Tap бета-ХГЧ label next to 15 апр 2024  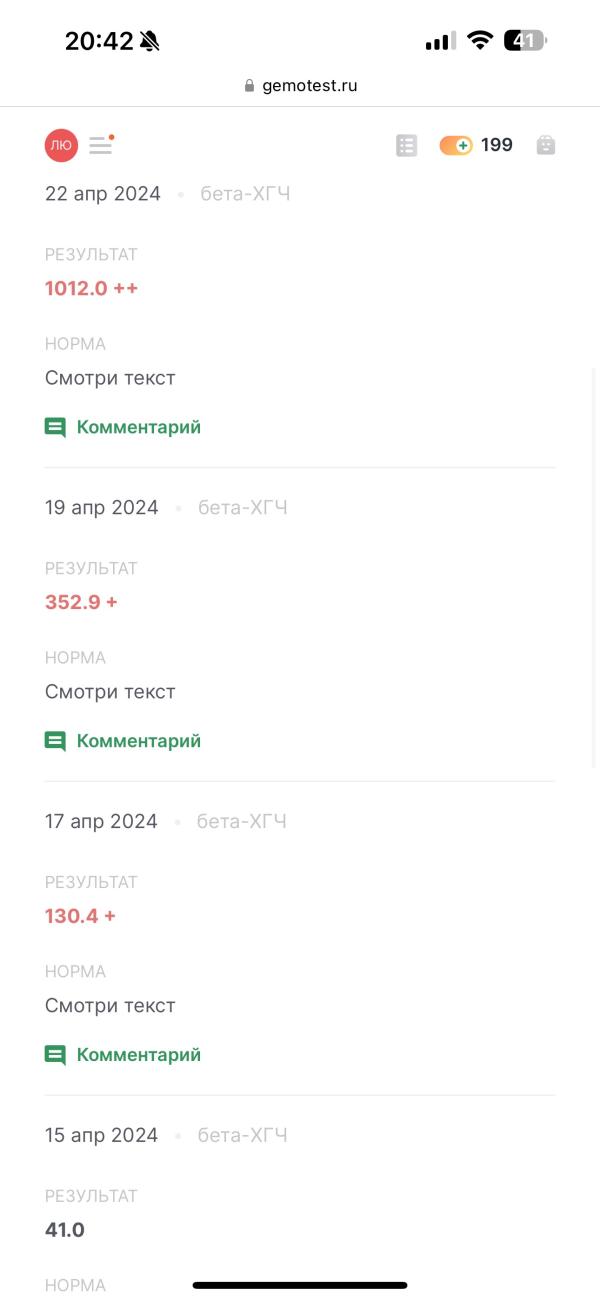tap(243, 1135)
